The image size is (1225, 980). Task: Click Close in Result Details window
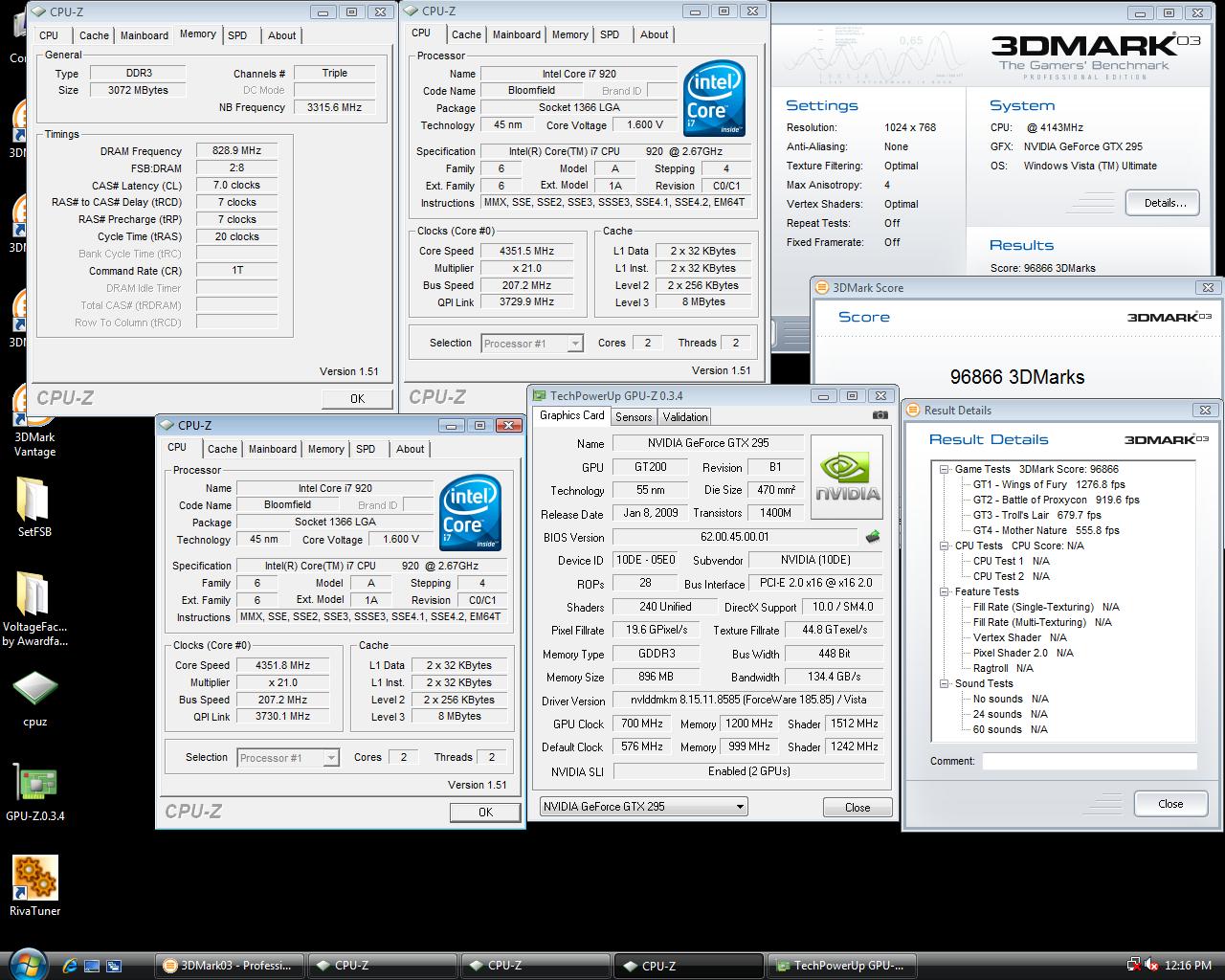tap(1170, 804)
